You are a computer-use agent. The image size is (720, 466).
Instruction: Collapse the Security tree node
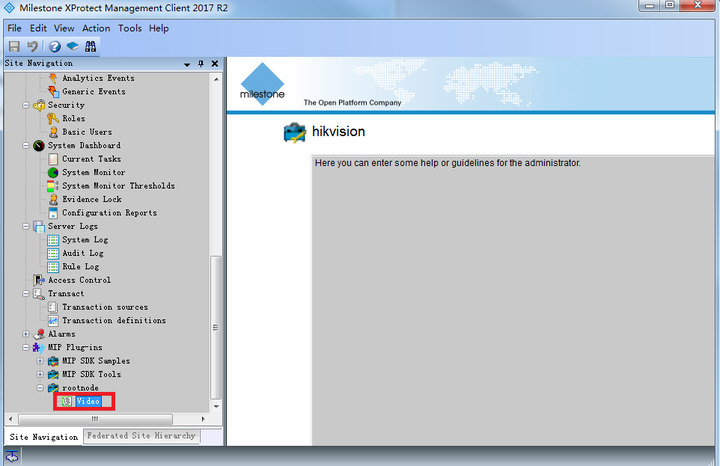(27, 105)
